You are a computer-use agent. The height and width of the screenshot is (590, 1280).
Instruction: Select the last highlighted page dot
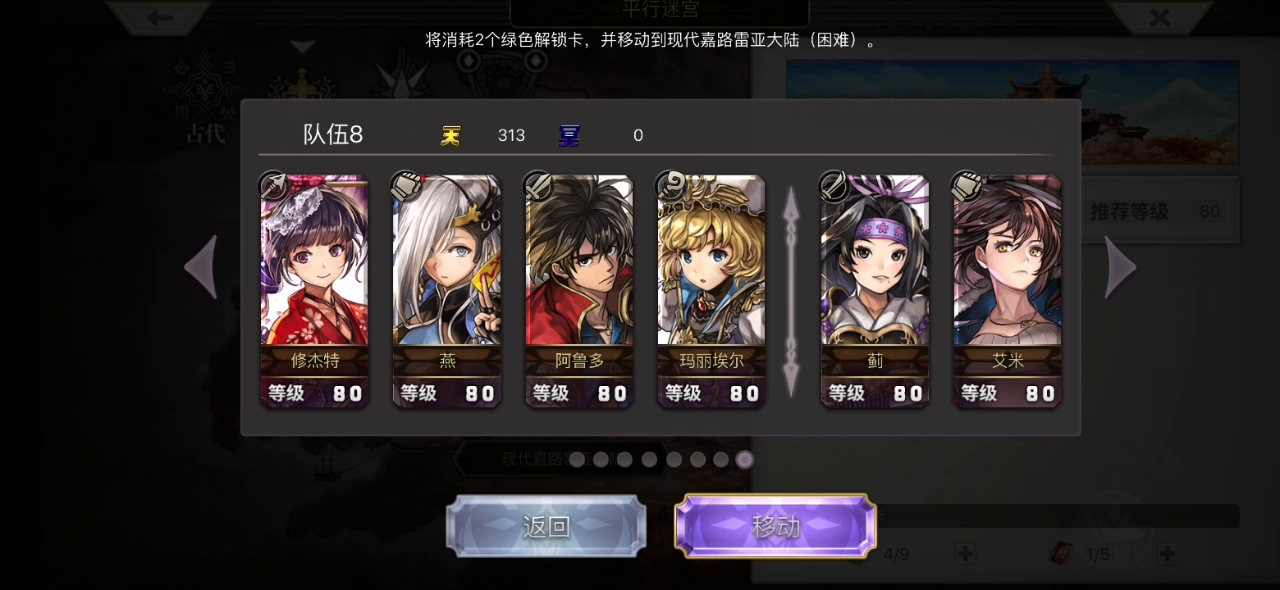(x=744, y=460)
